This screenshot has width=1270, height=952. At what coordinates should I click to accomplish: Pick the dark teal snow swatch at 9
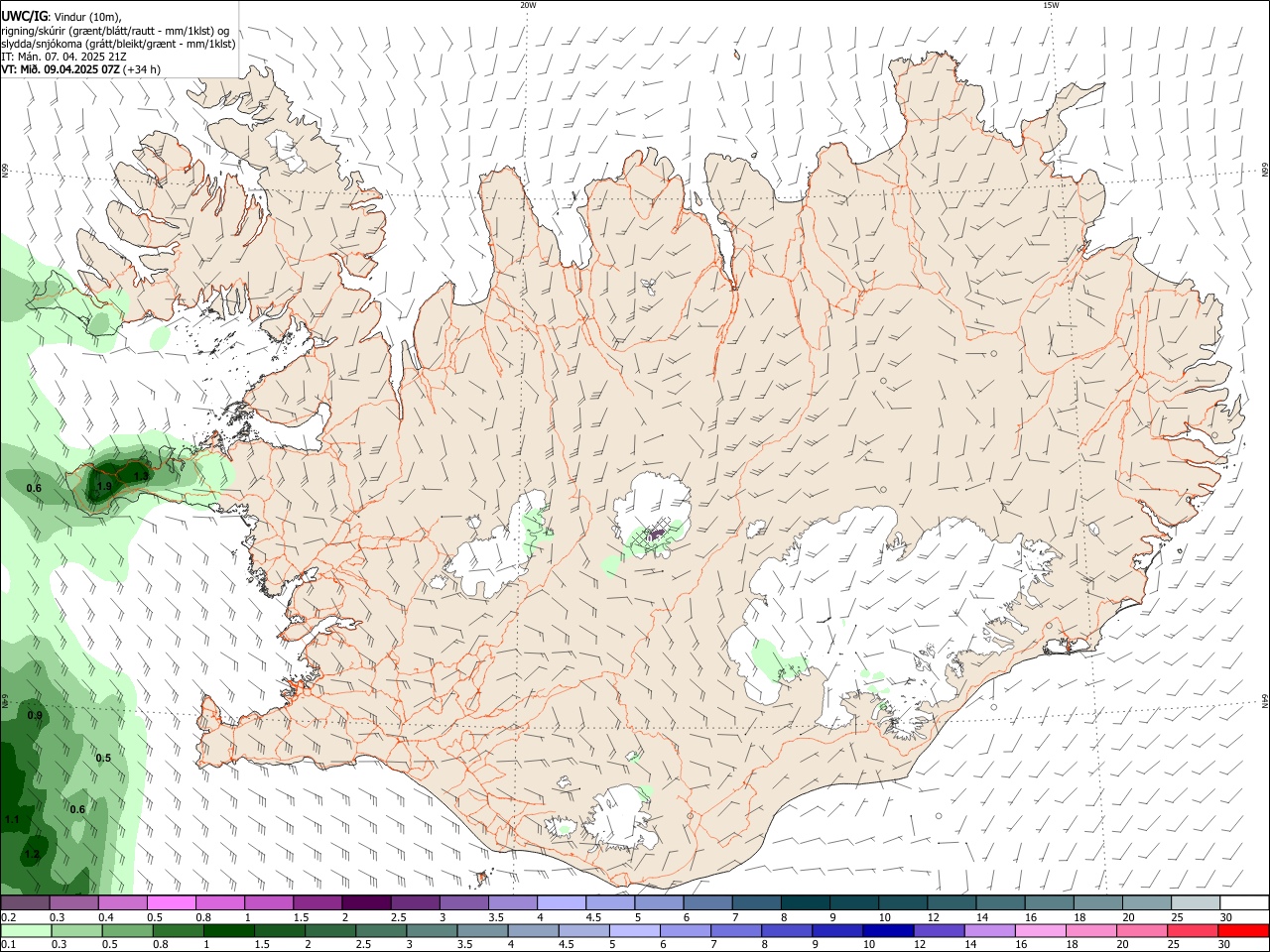(x=852, y=903)
